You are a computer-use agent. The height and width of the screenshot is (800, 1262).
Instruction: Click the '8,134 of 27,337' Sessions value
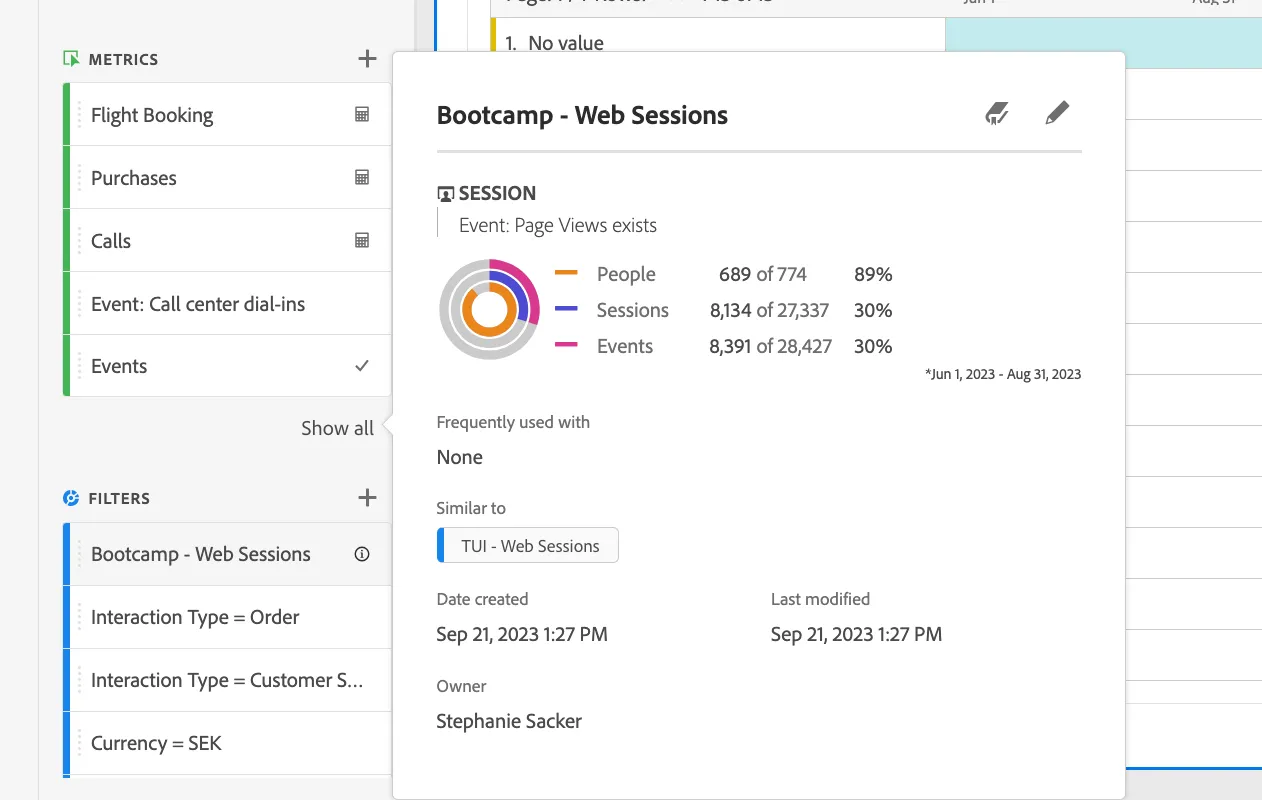pyautogui.click(x=769, y=310)
